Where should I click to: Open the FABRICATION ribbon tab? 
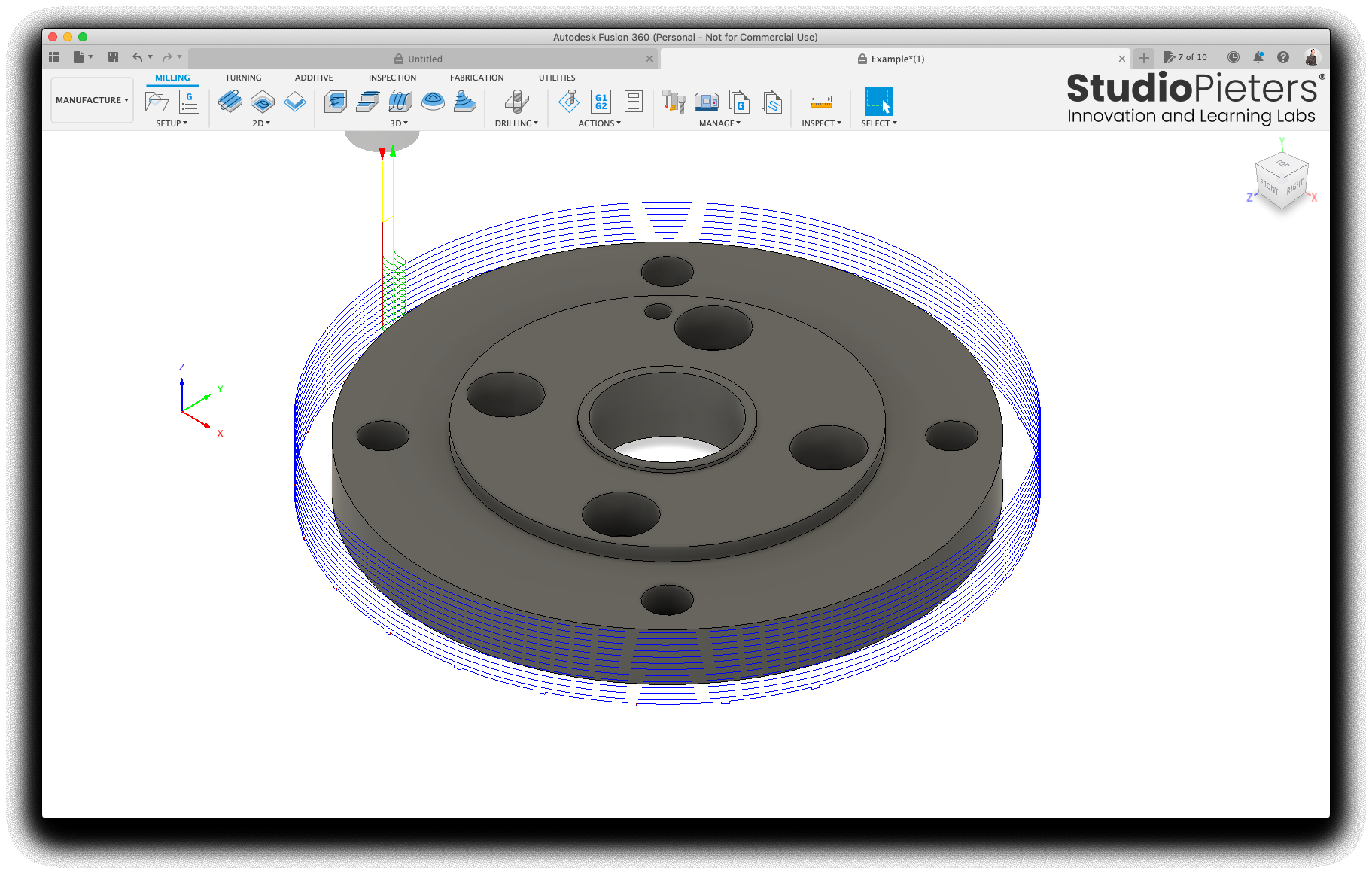click(476, 77)
